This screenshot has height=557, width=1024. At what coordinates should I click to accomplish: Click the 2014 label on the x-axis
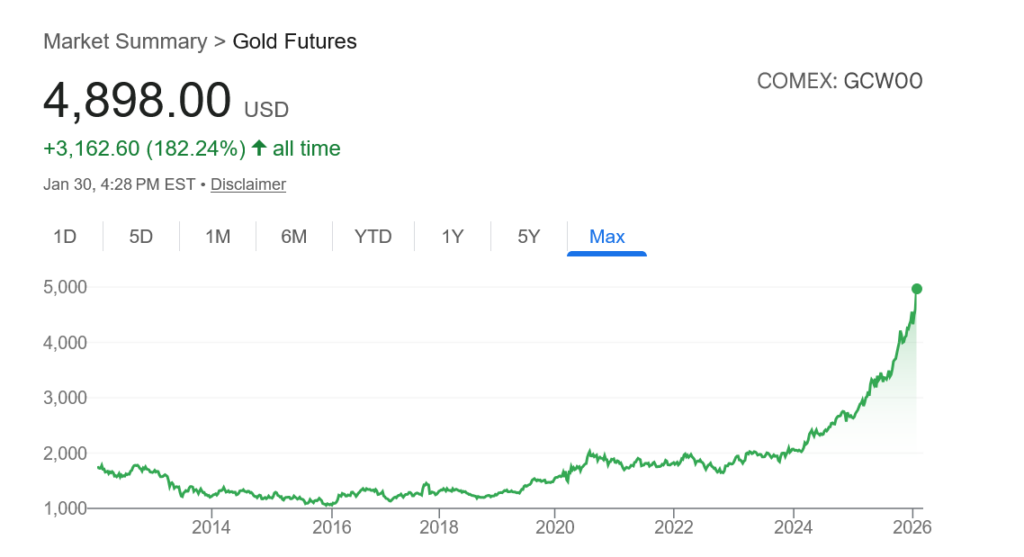coord(210,527)
